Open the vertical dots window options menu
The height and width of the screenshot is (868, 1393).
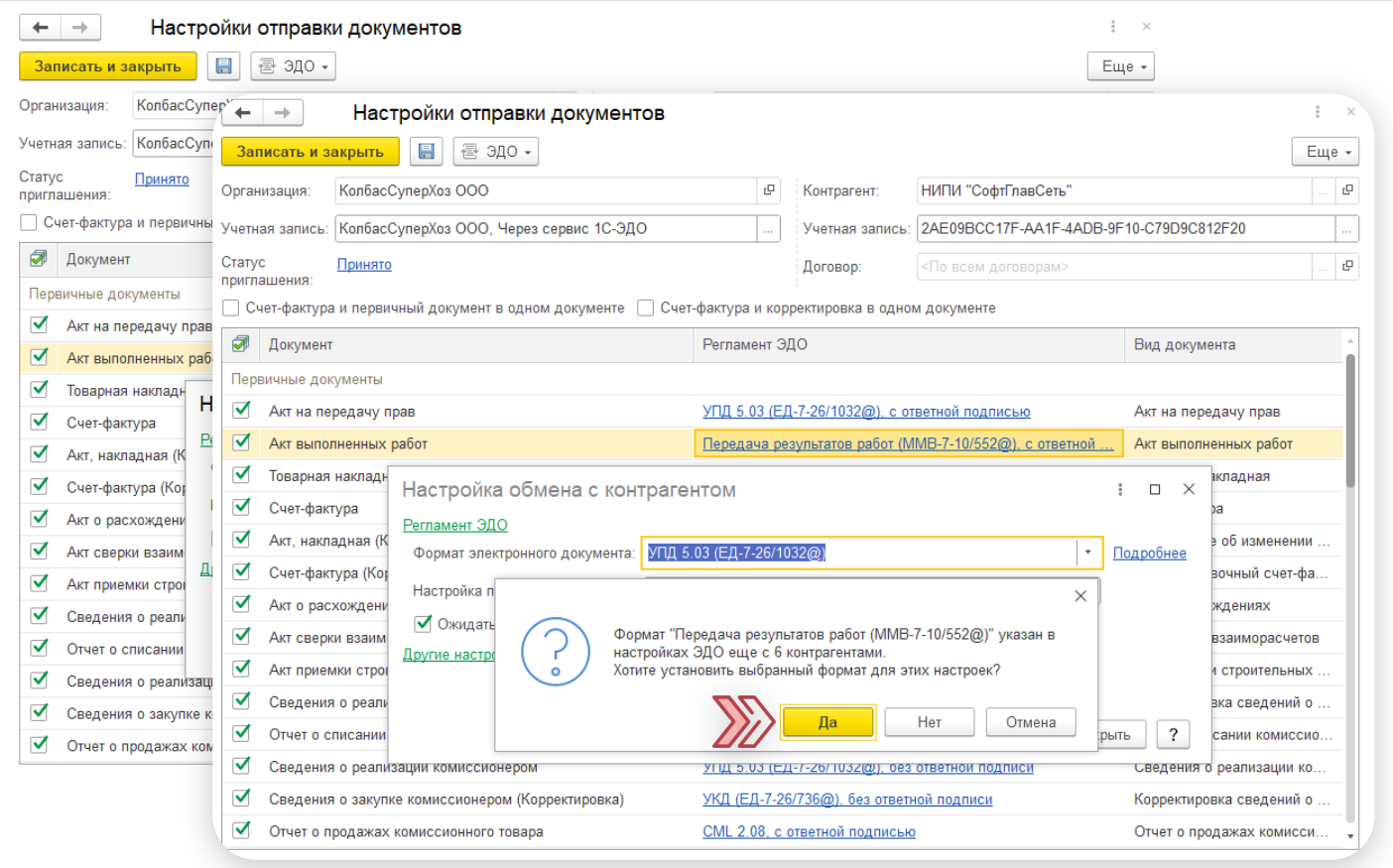(1318, 112)
